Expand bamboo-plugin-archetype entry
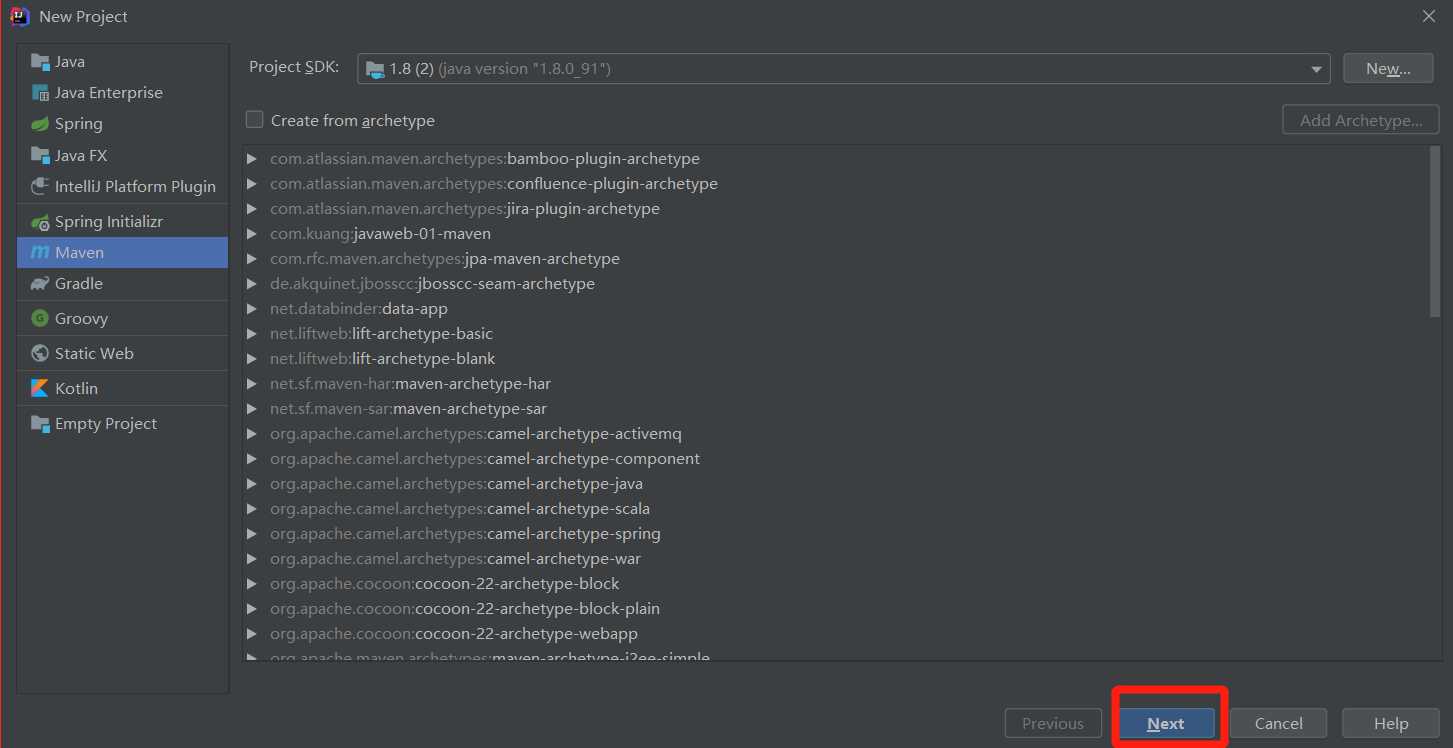 252,159
